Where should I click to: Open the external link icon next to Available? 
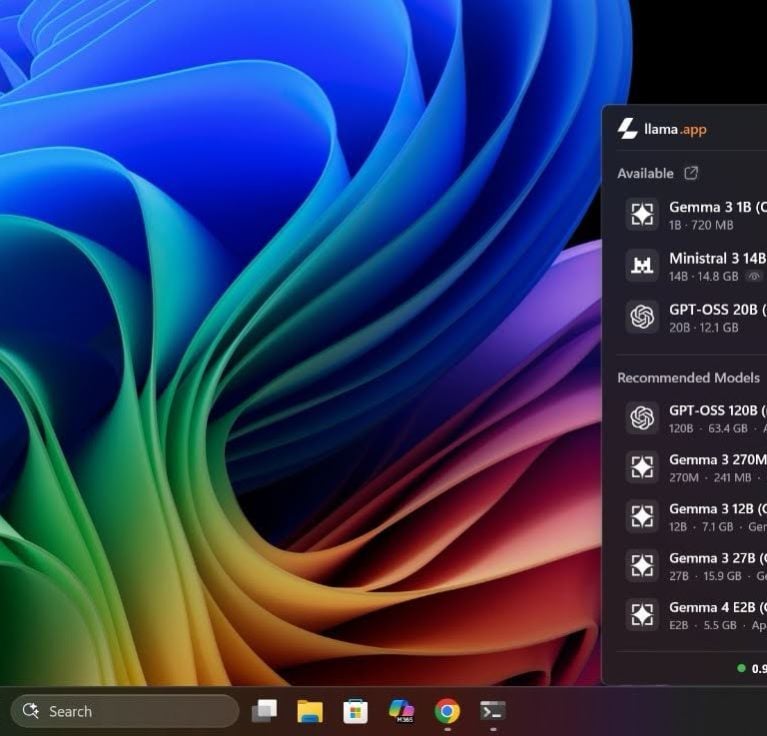pyautogui.click(x=691, y=173)
